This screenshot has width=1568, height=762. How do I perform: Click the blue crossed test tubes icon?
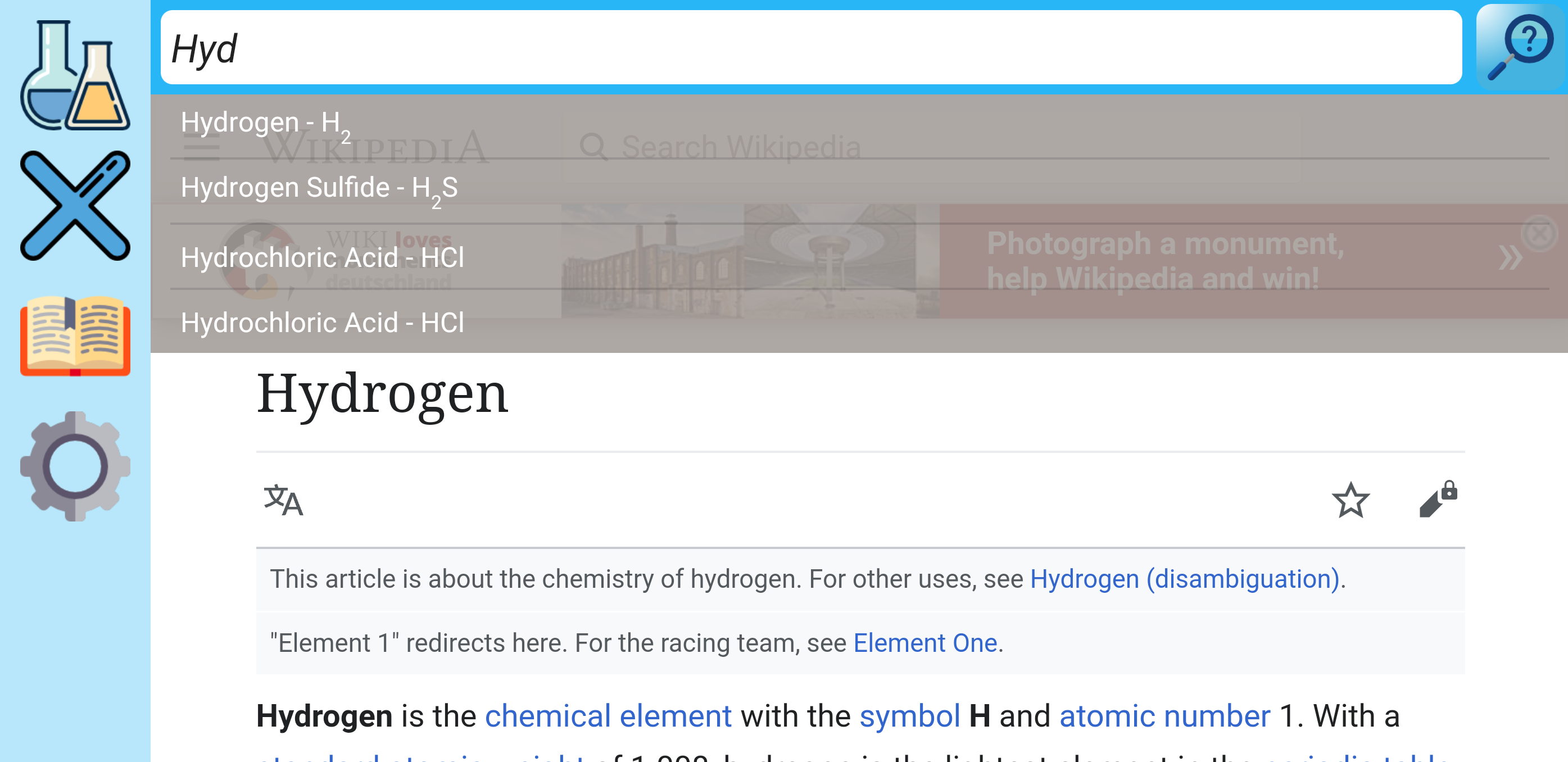click(x=75, y=206)
